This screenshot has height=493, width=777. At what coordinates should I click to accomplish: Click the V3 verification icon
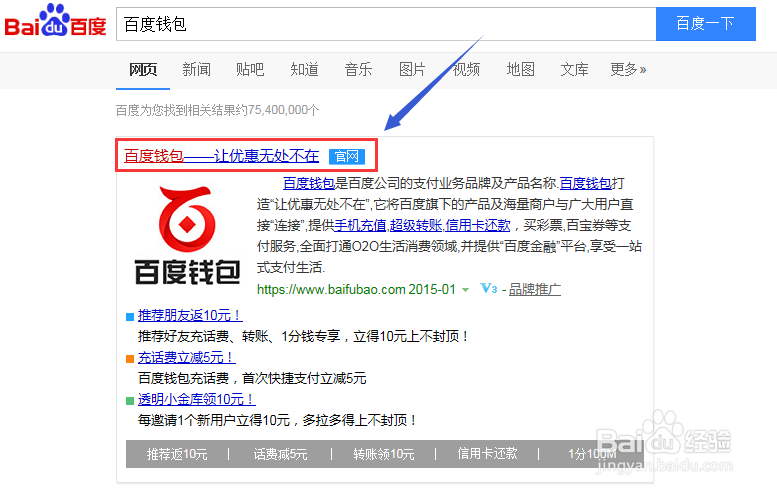pyautogui.click(x=489, y=288)
